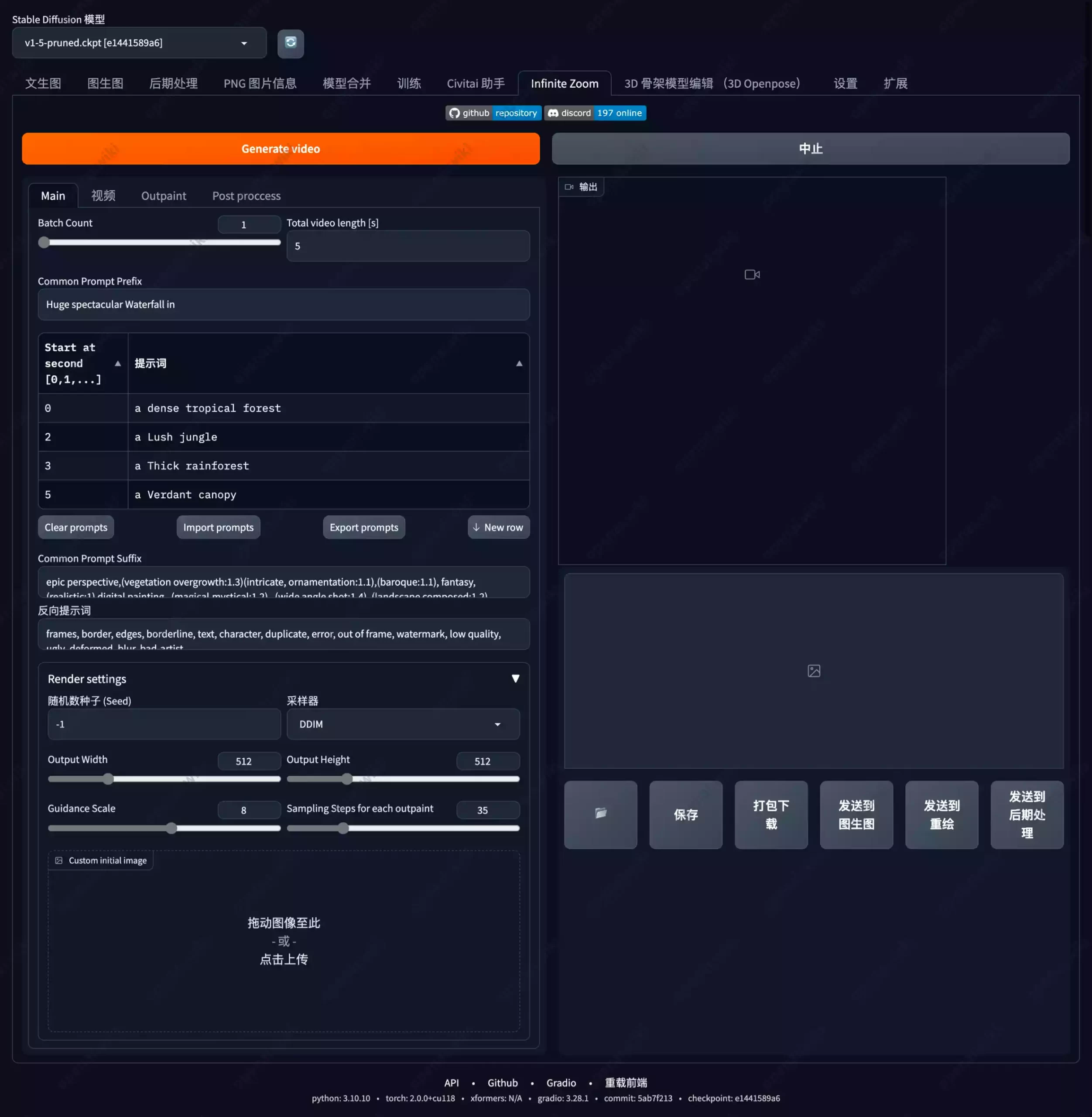Click the Export prompts button
The image size is (1092, 1117).
pos(364,526)
